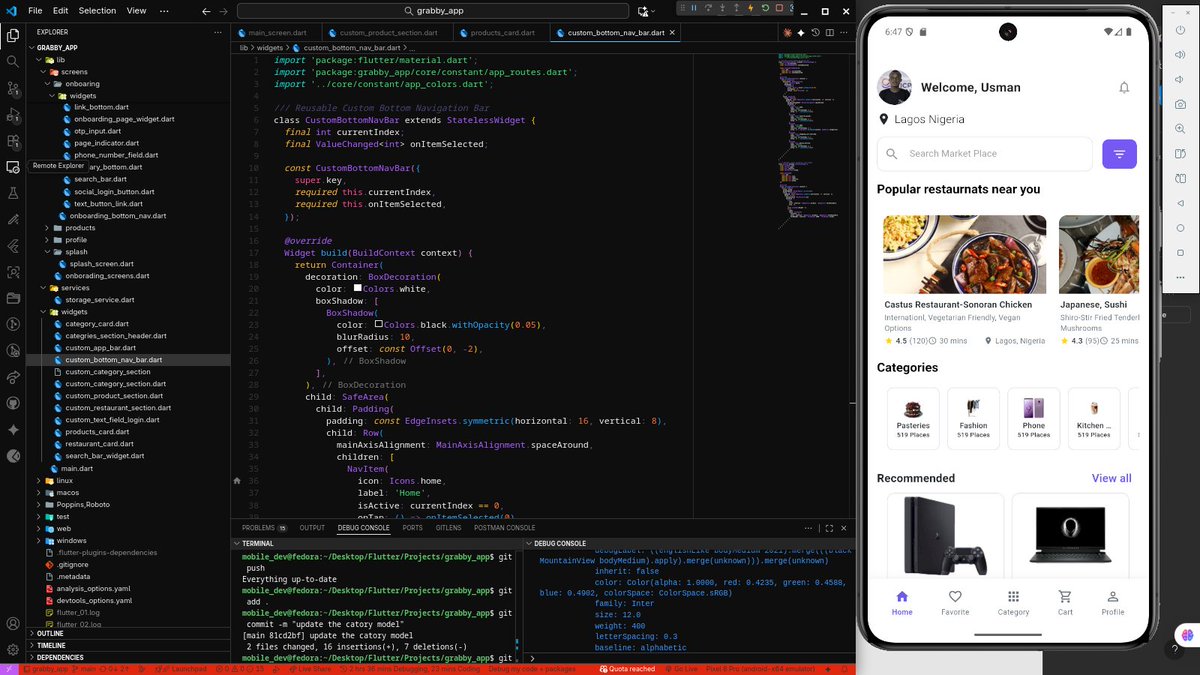Take an emulator screenshot with the camera icon
Viewport: 1200px width, 675px height.
tap(1181, 103)
